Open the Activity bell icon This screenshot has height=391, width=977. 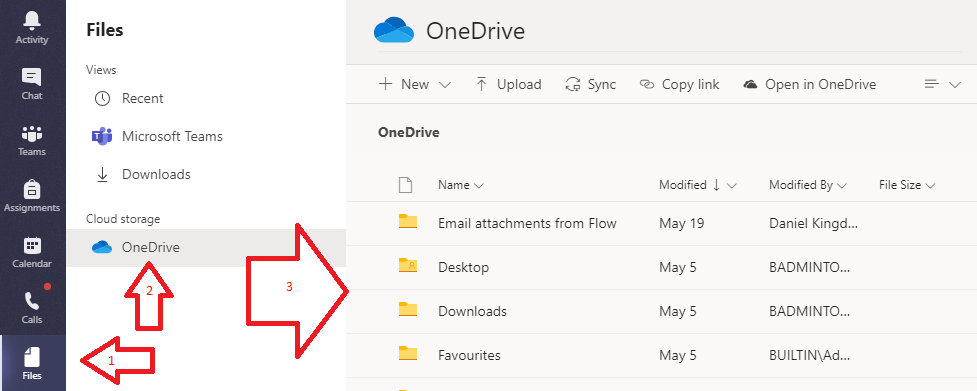tap(32, 21)
